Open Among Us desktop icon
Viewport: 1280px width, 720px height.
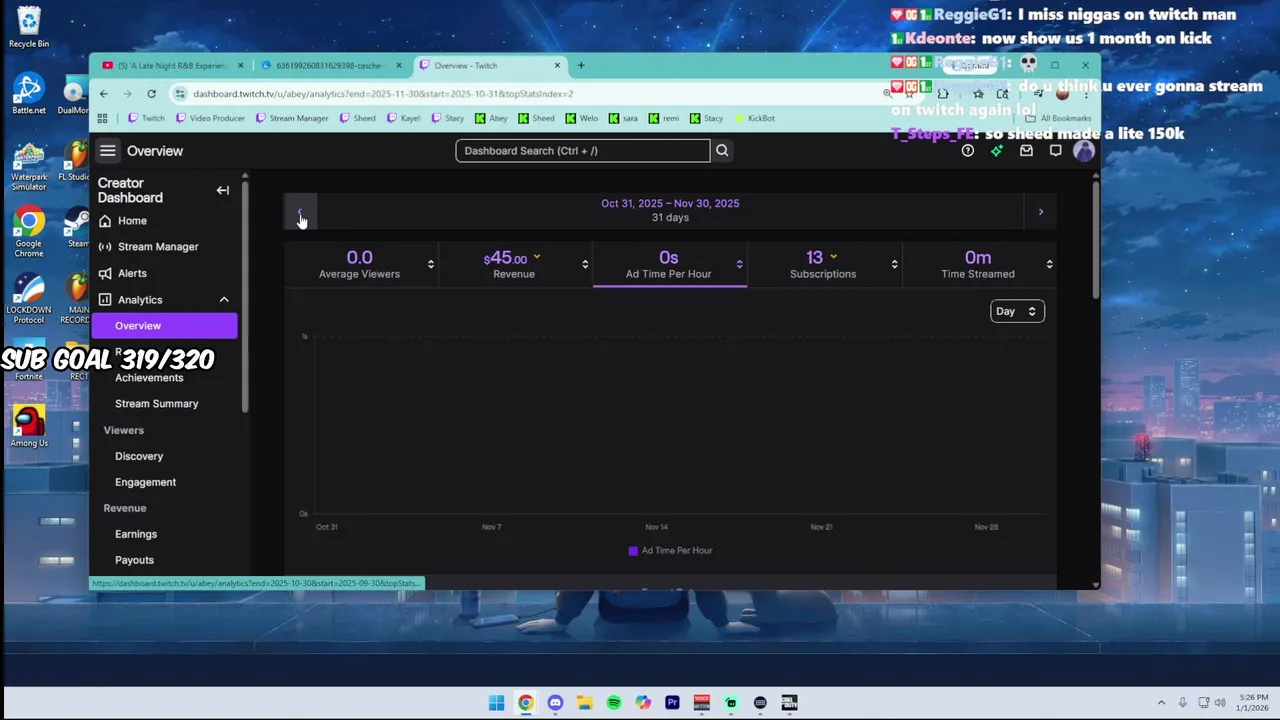[x=29, y=426]
